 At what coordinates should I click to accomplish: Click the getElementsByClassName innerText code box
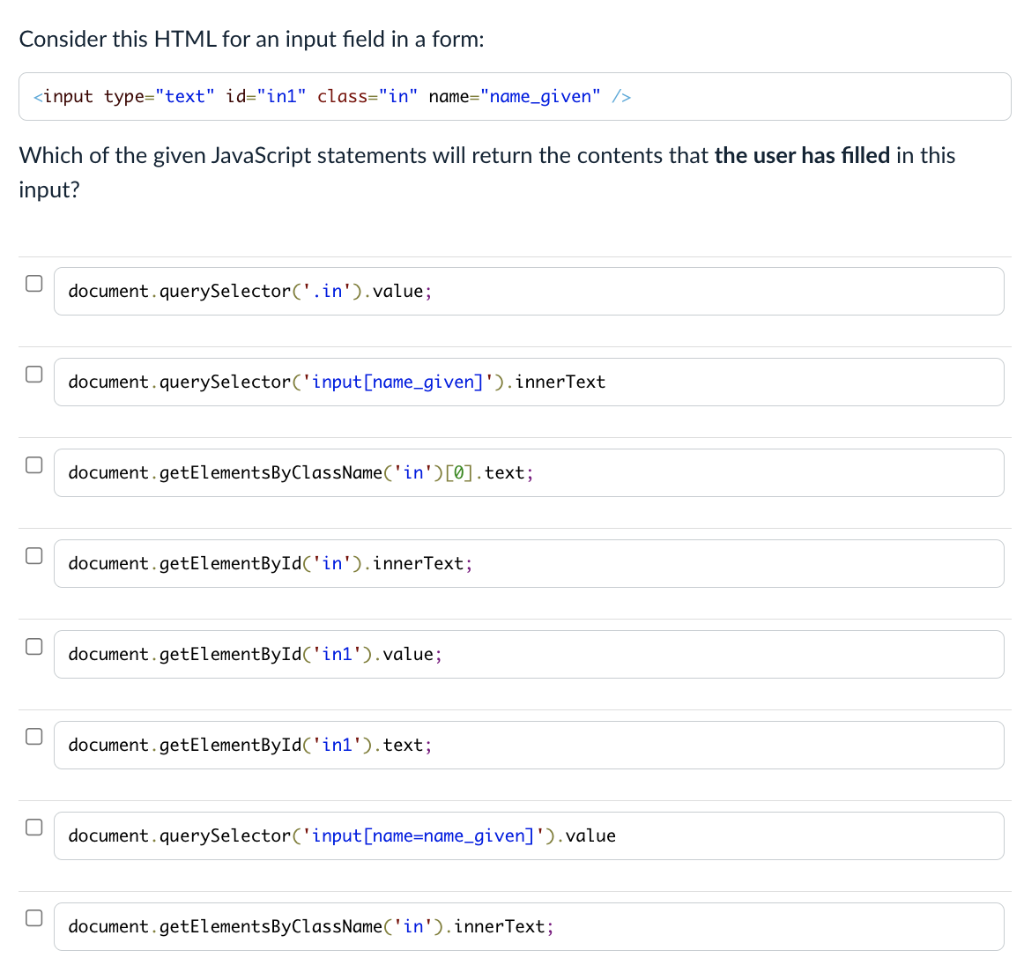point(529,926)
